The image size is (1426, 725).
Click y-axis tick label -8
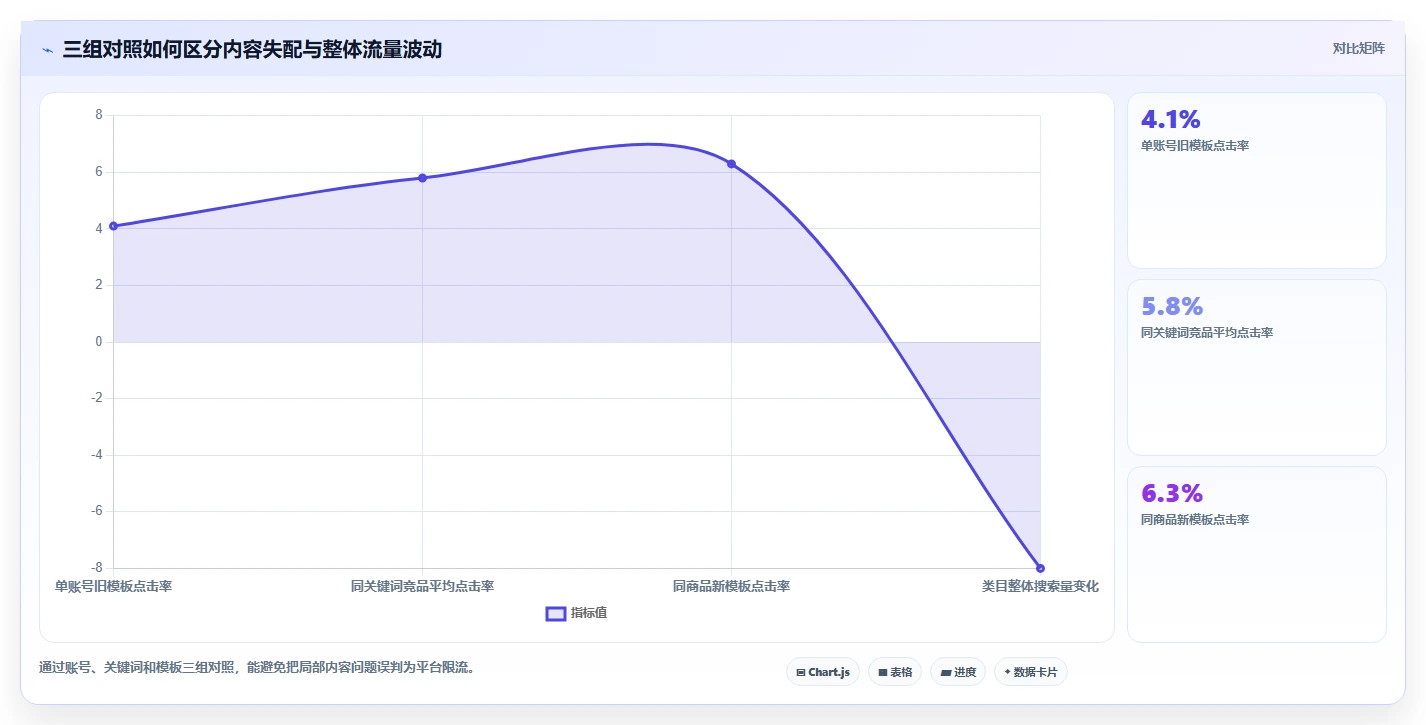coord(97,568)
